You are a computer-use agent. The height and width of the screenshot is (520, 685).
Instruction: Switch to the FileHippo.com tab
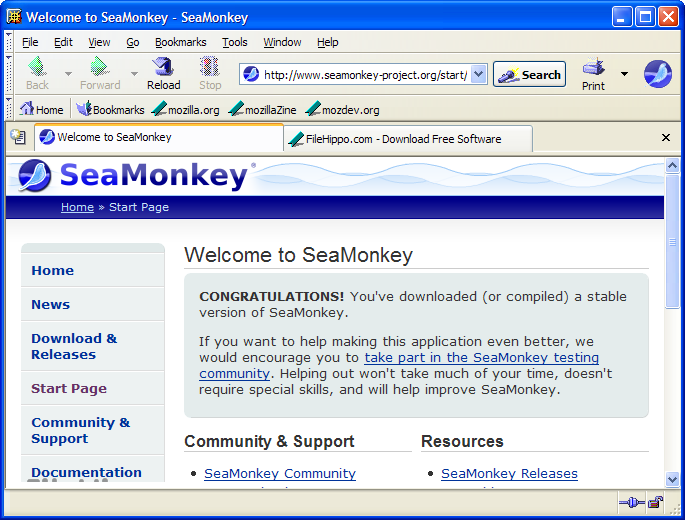coord(404,139)
